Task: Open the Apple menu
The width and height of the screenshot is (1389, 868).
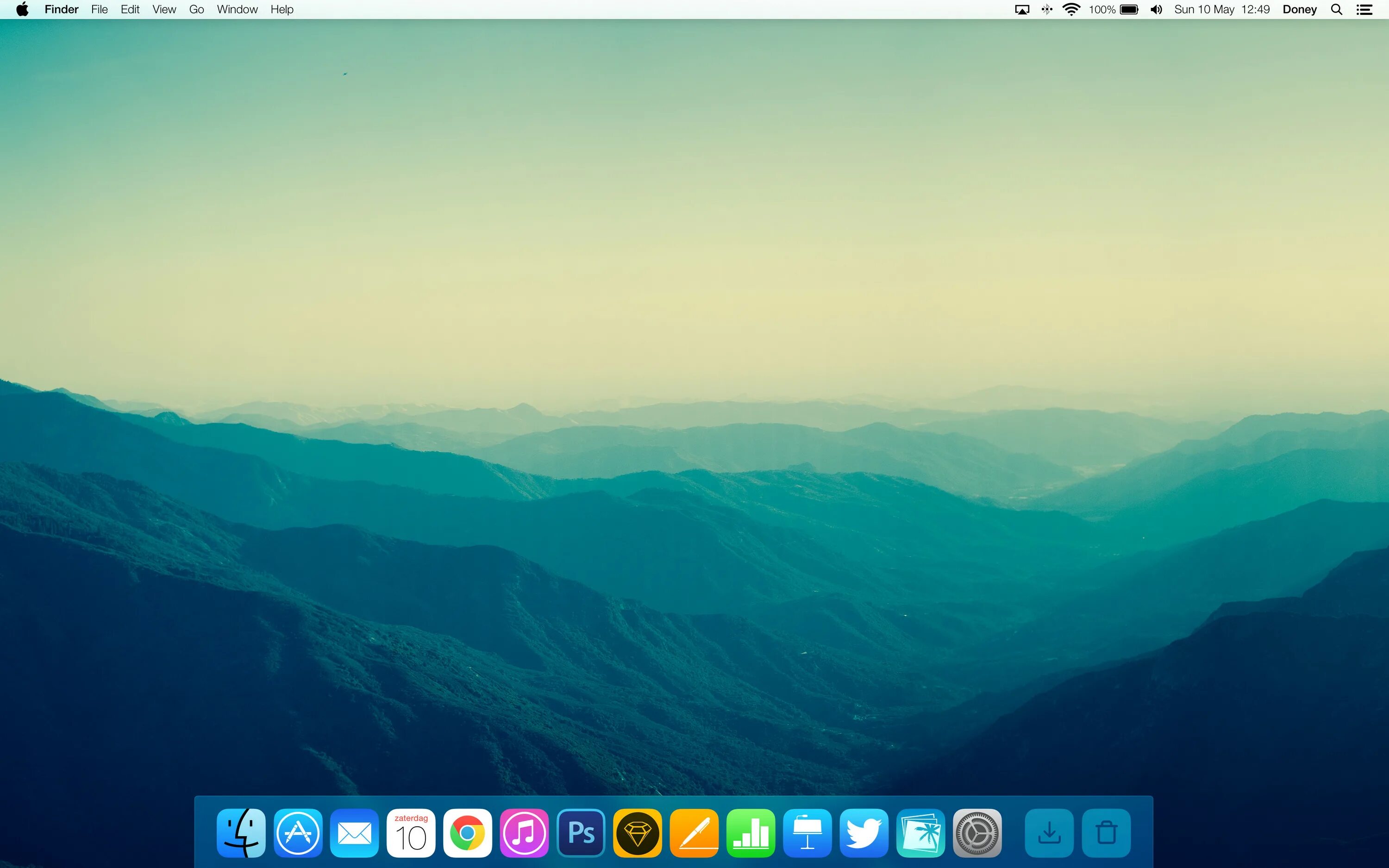Action: pos(22,9)
